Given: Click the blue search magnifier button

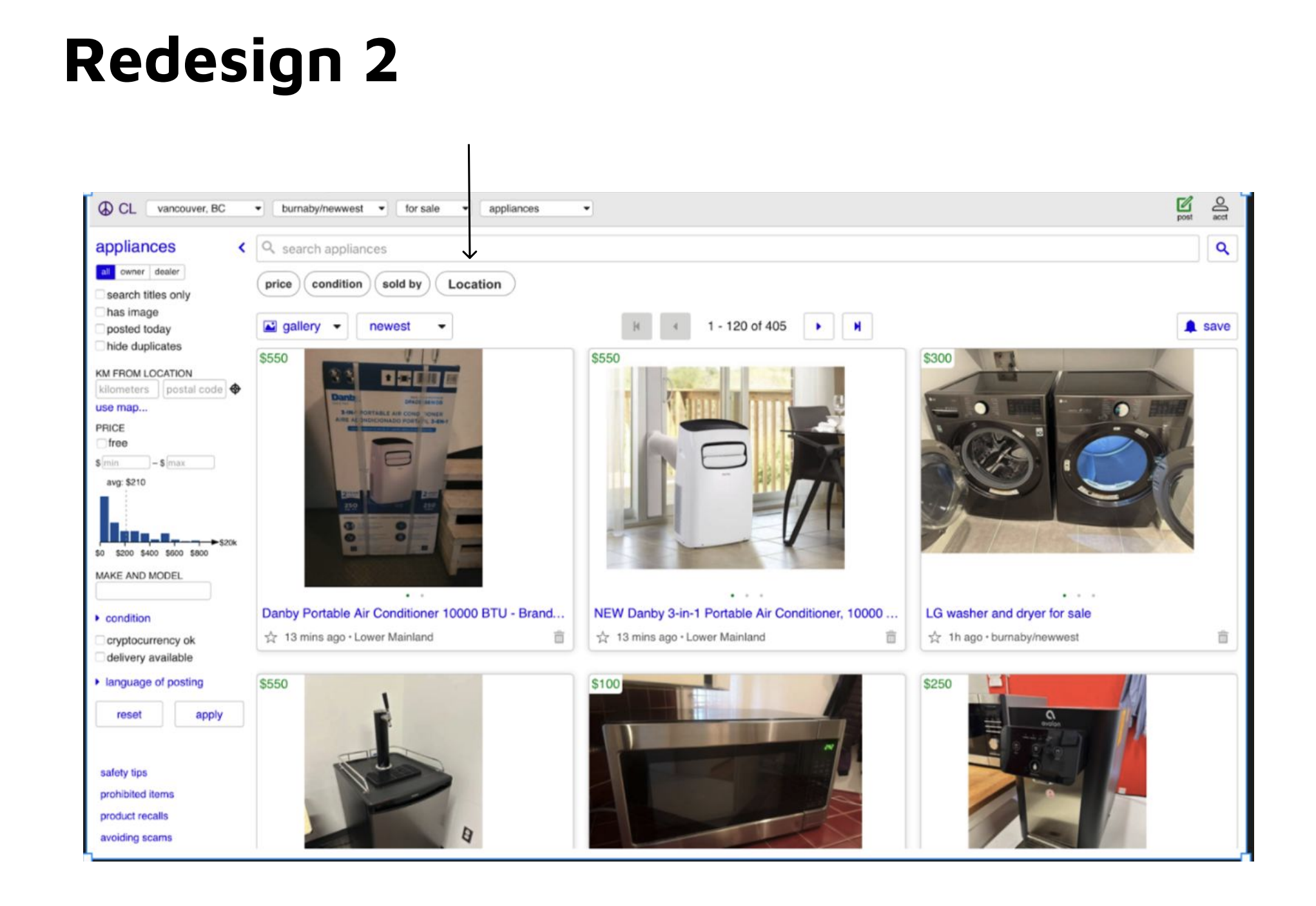Looking at the screenshot, I should (1222, 249).
